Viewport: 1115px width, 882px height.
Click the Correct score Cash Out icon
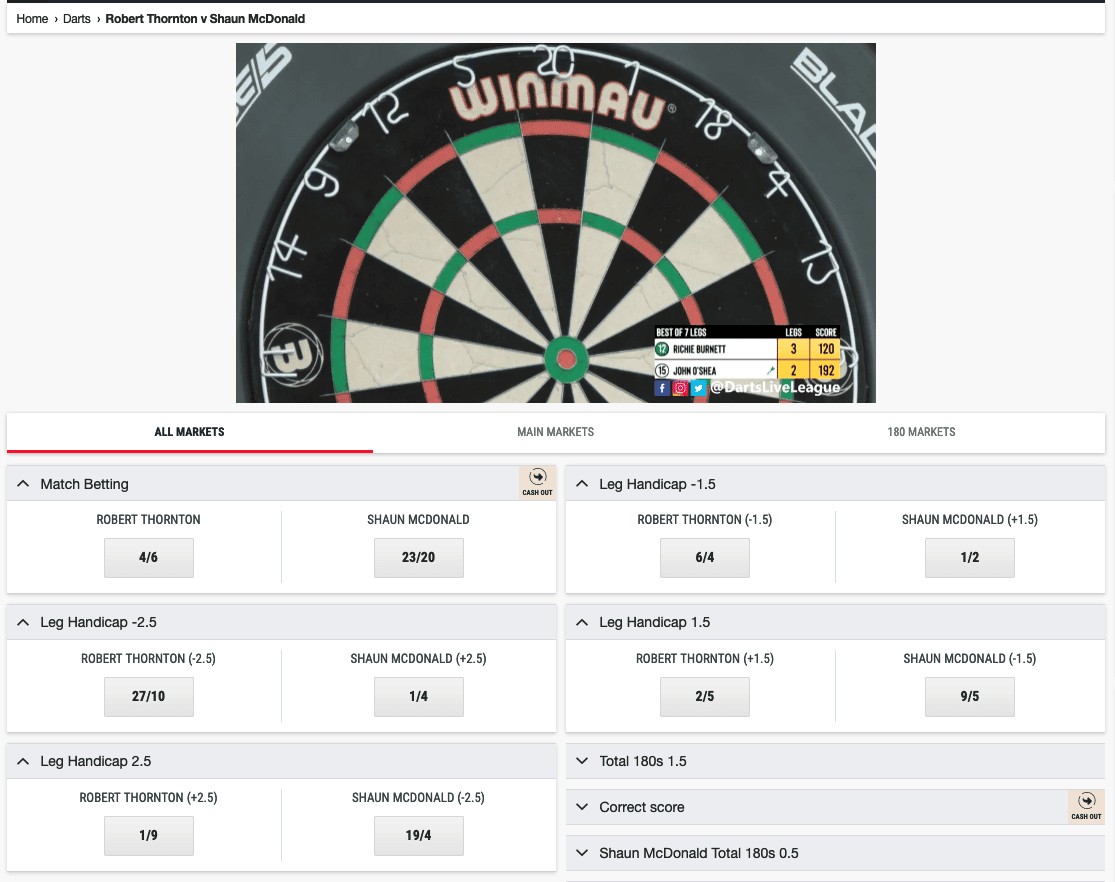point(1086,807)
